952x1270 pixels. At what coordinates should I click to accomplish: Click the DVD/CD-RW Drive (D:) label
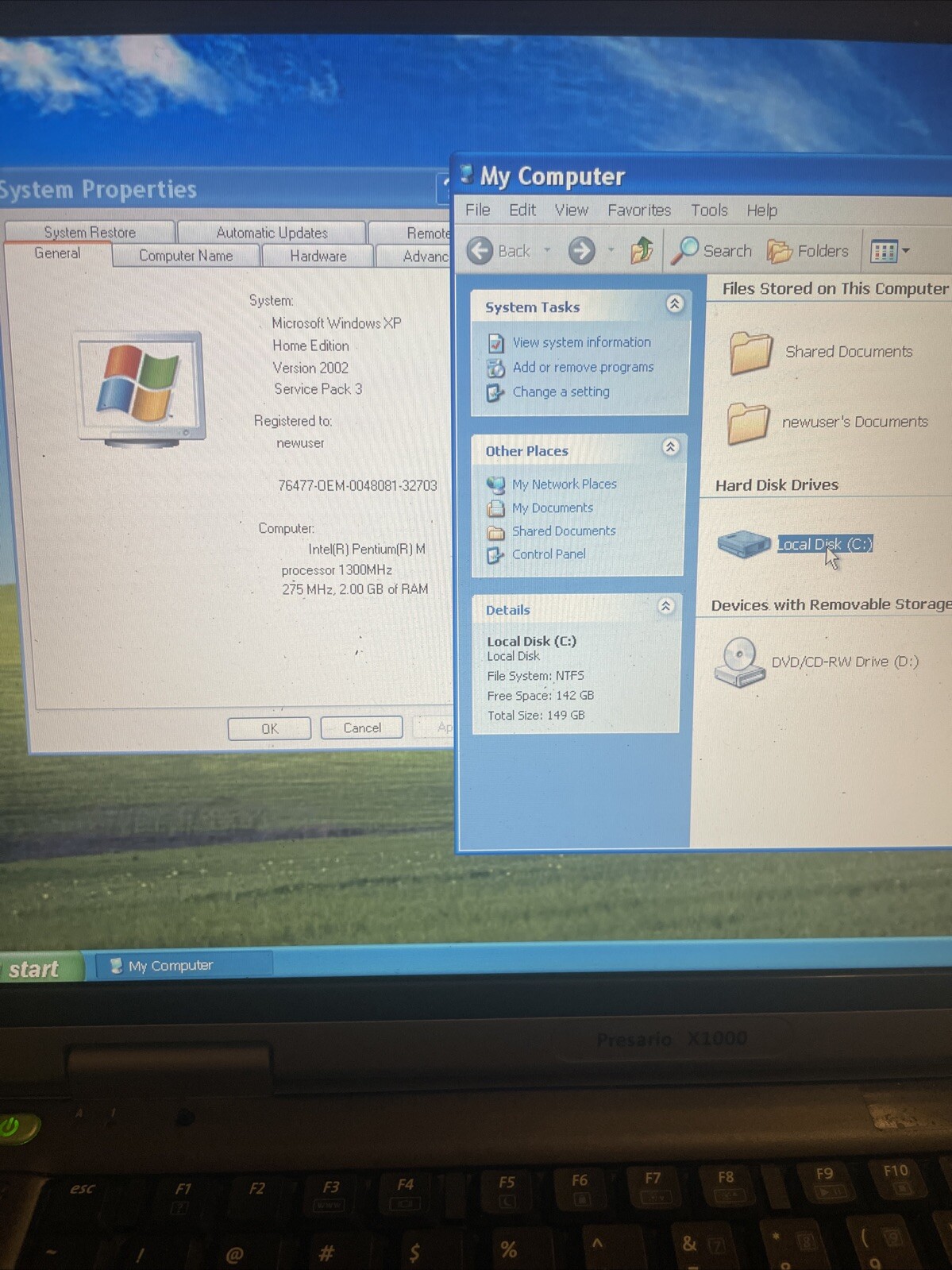pos(845,662)
